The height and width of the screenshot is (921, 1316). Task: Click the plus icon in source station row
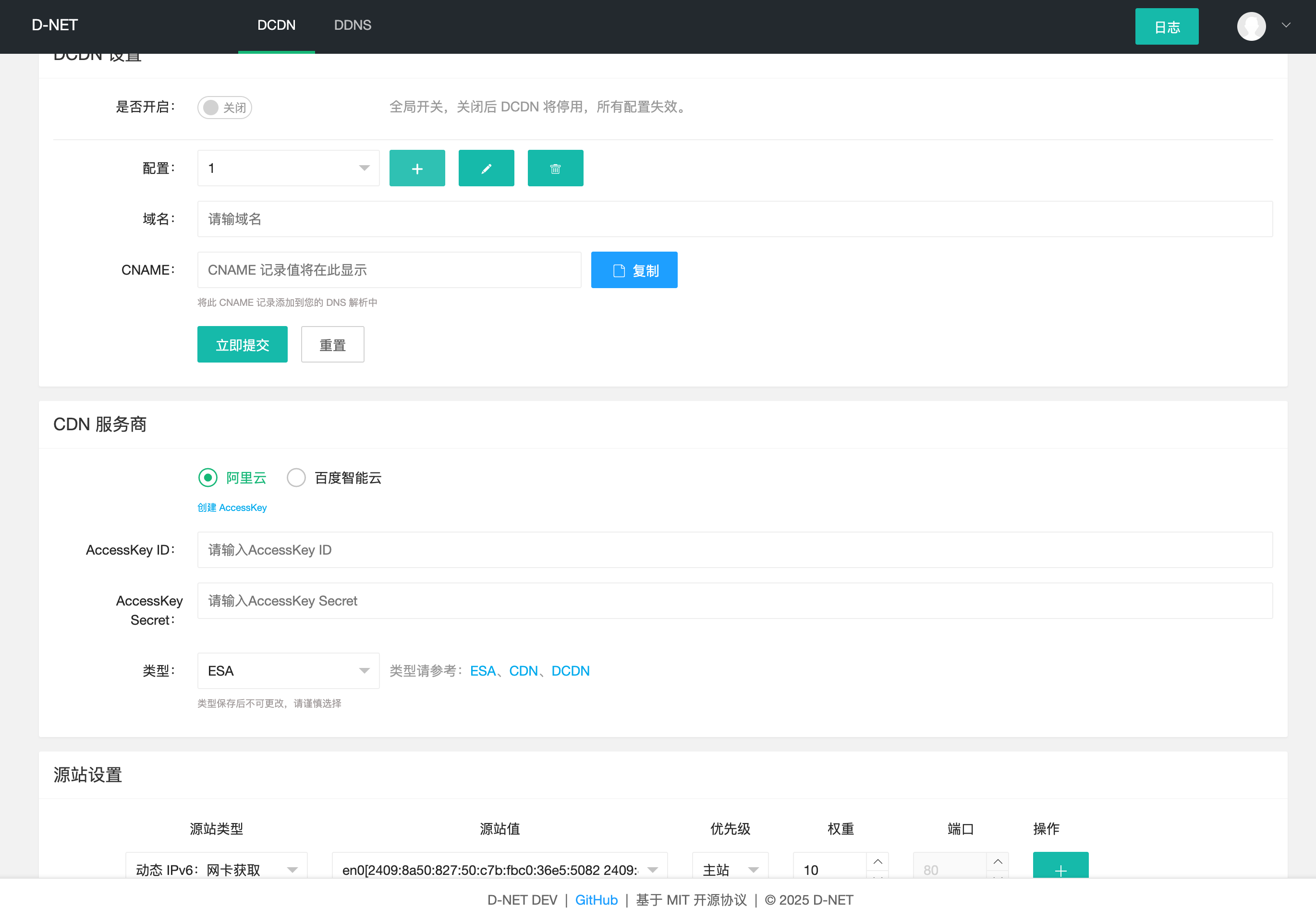pos(1060,868)
